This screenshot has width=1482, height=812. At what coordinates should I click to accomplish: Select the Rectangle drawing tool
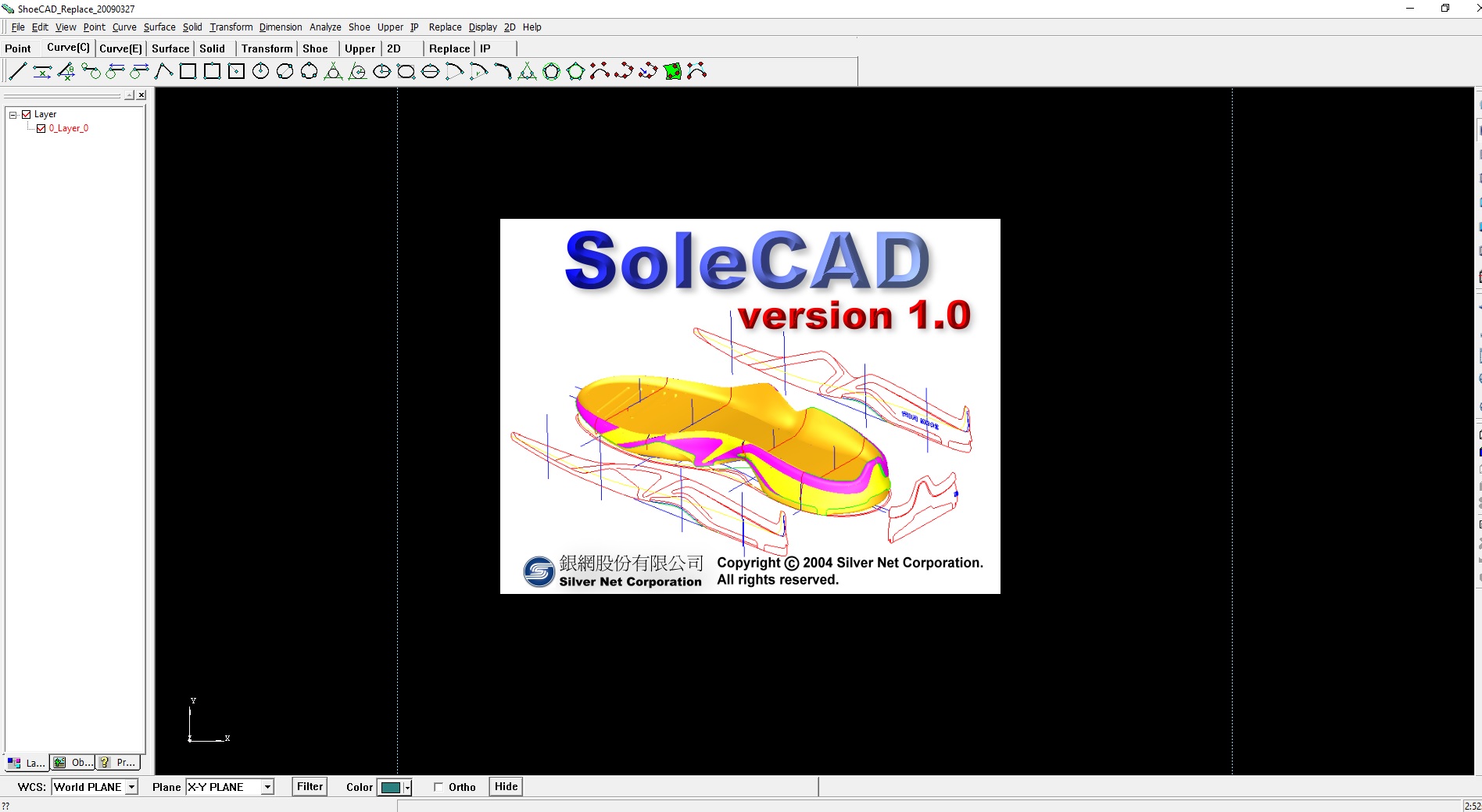[186, 72]
